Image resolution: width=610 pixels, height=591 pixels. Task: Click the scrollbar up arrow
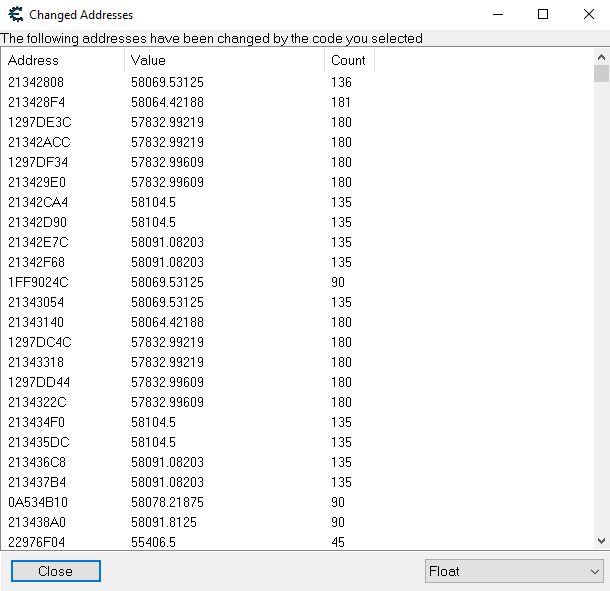coord(601,55)
